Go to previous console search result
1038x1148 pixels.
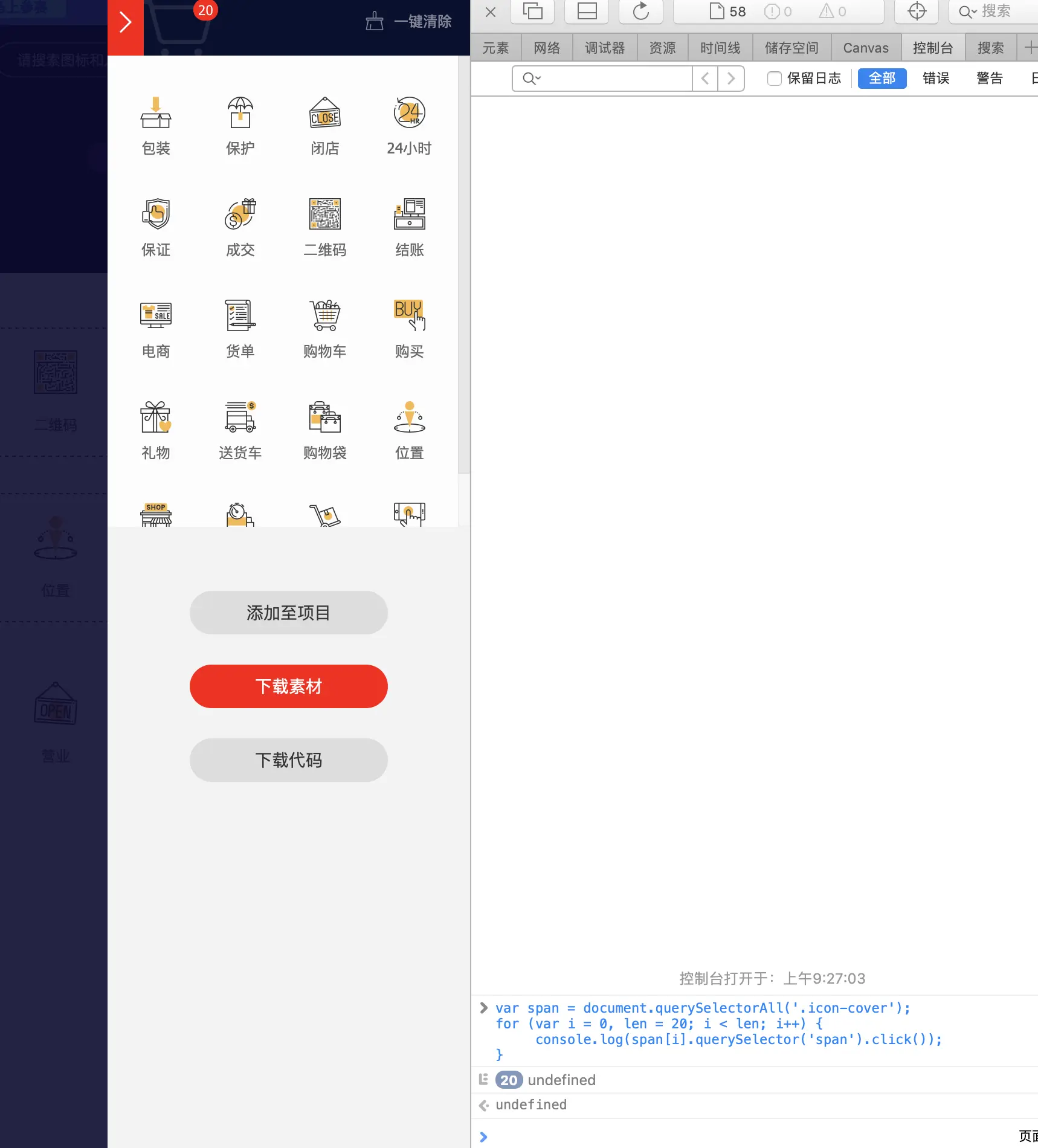(x=705, y=79)
